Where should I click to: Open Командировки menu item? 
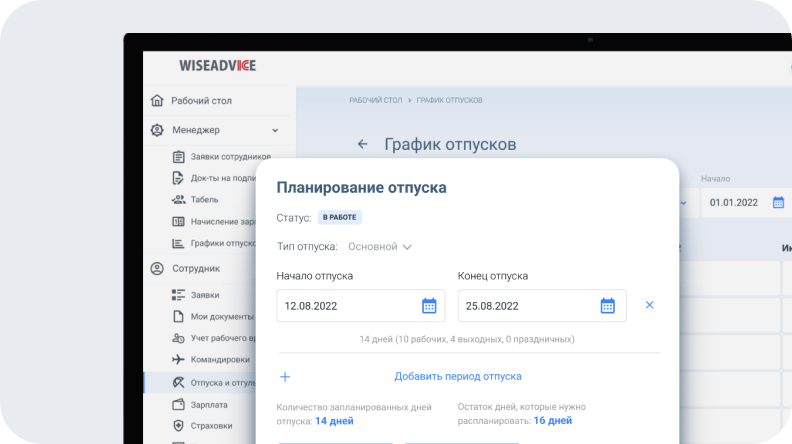(220, 360)
